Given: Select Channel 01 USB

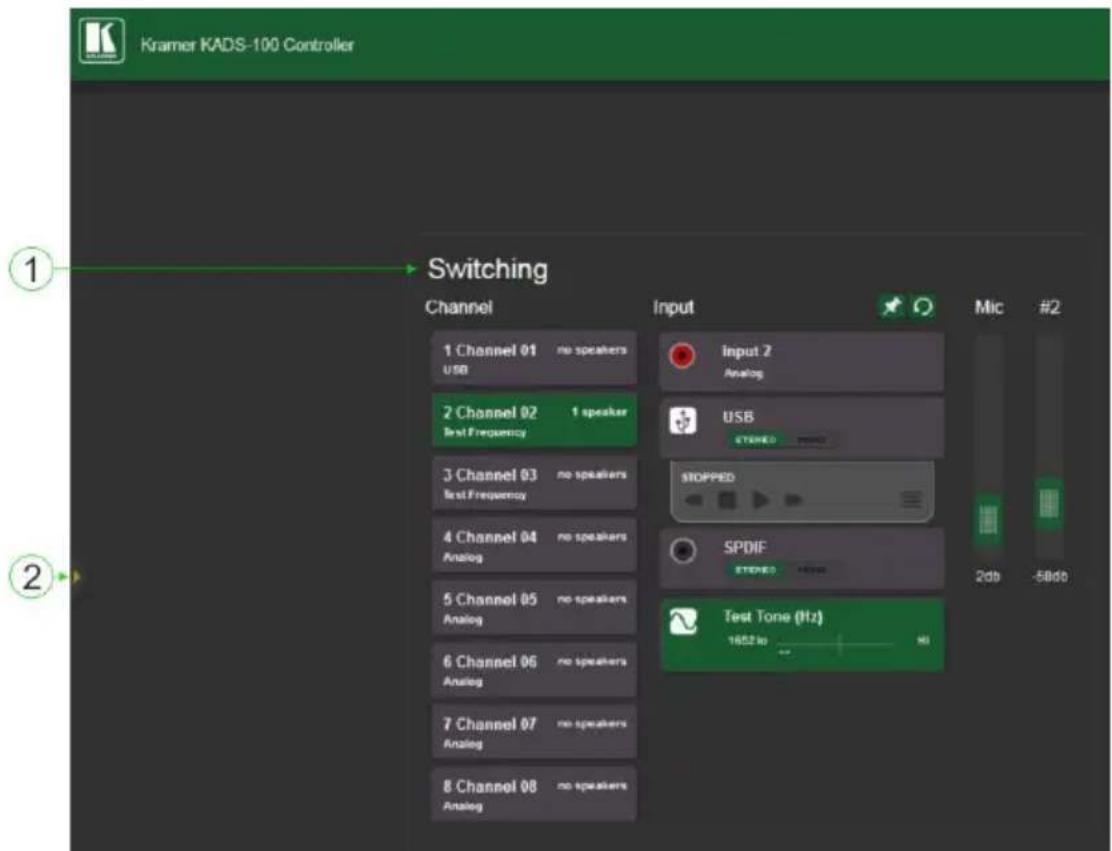Looking at the screenshot, I should (534, 358).
